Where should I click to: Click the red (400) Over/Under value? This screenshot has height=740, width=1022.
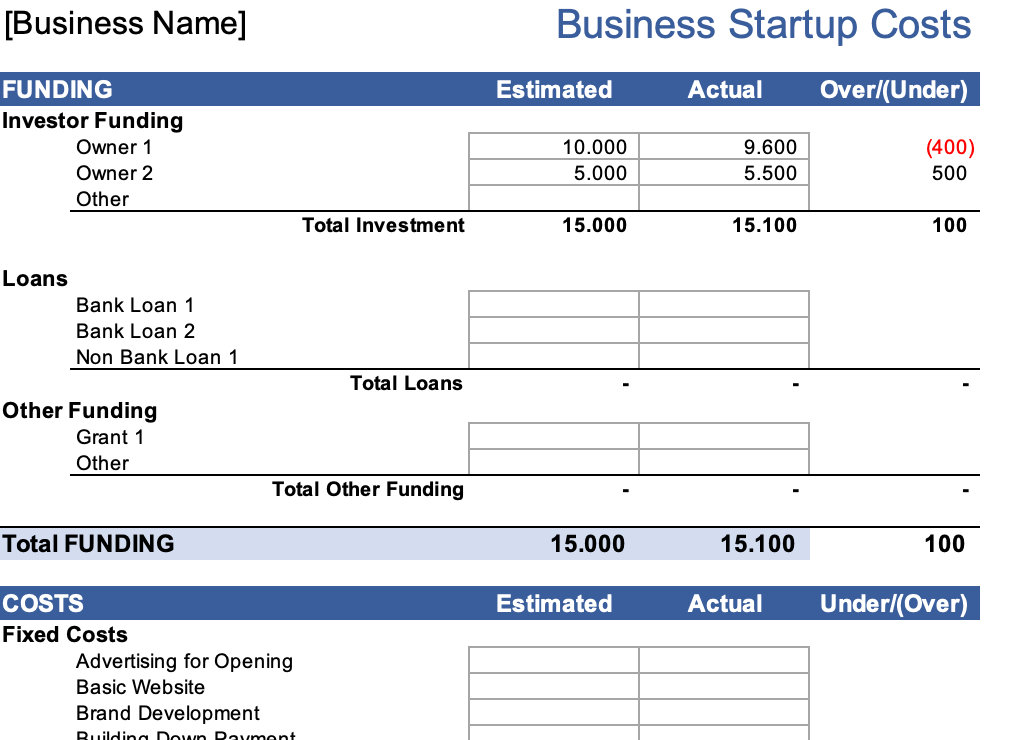coord(949,147)
